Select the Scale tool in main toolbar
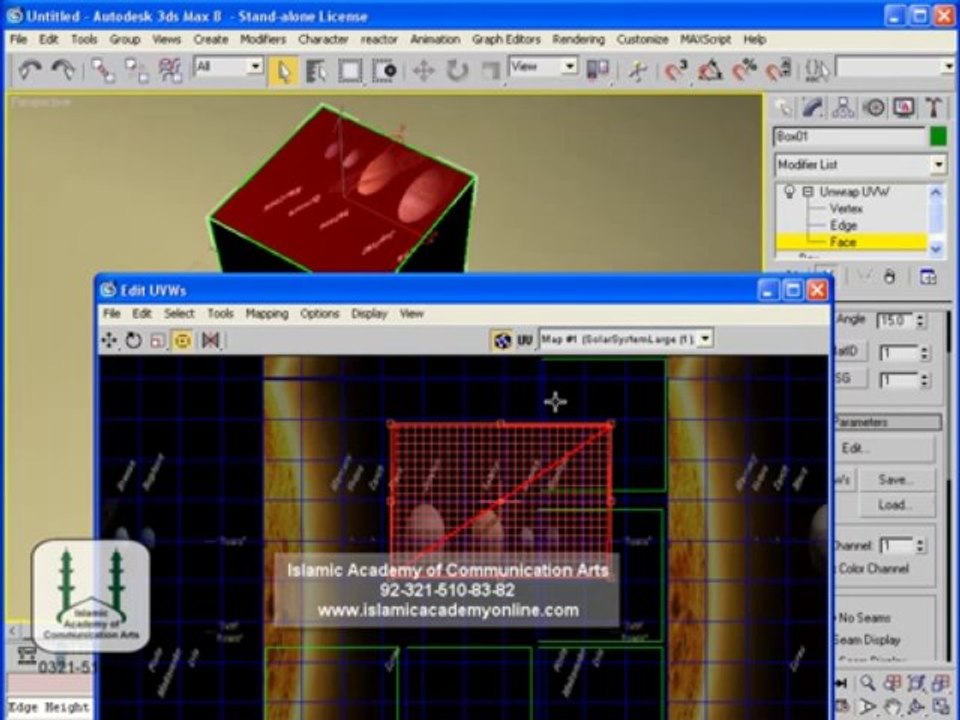Screen dimensions: 960x720 pos(490,71)
